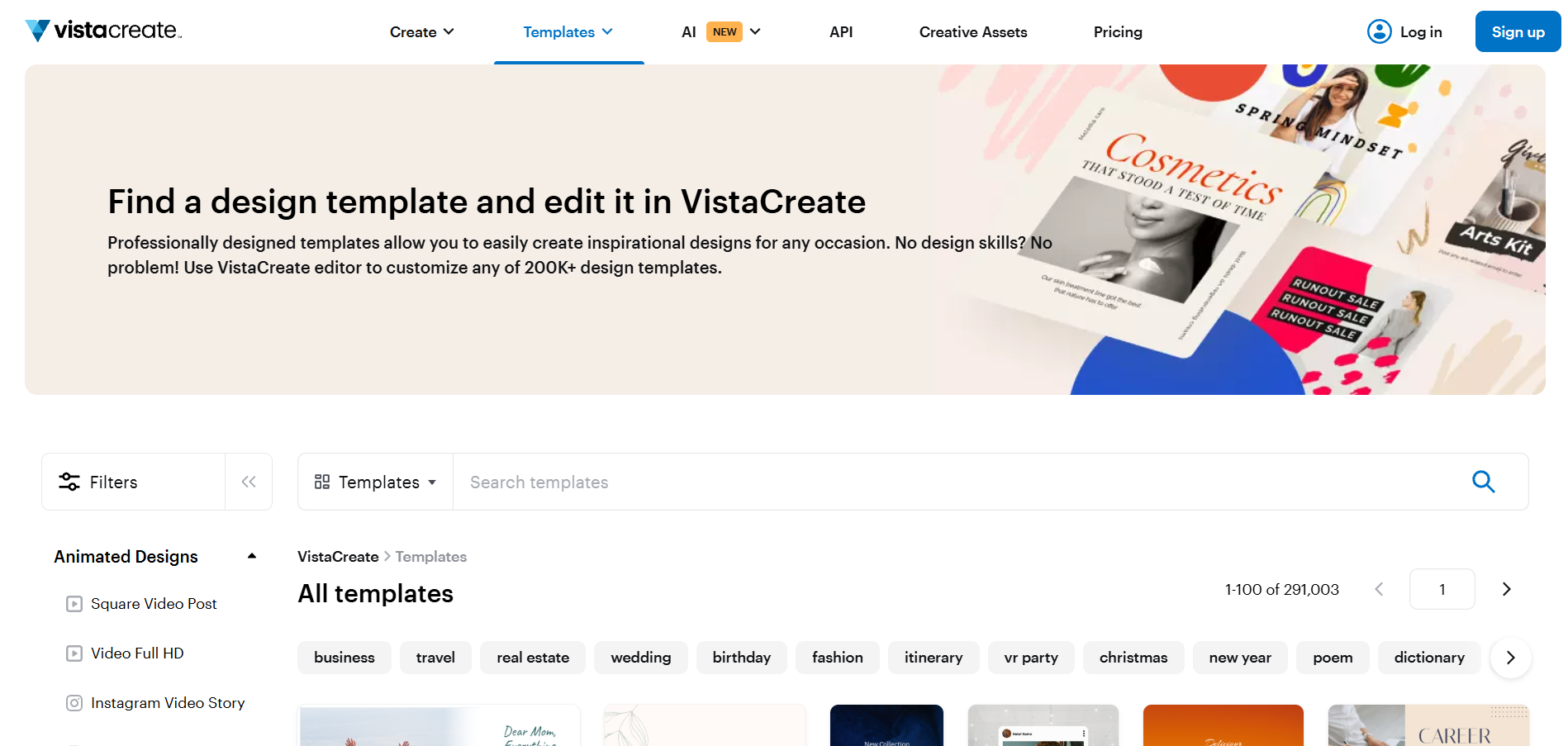Open the AI menu with NEW badge

721,32
